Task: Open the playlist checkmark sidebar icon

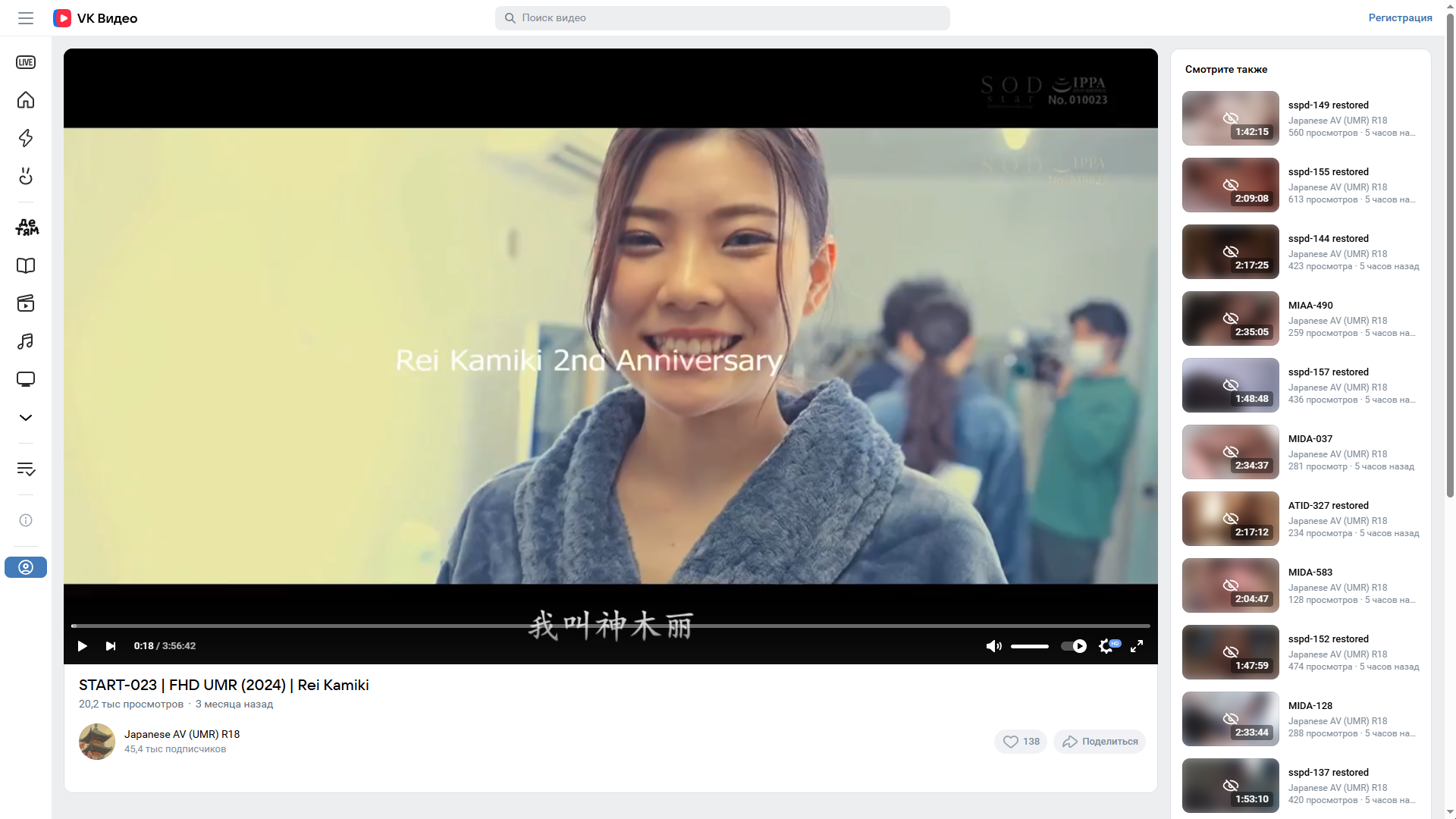Action: point(26,469)
